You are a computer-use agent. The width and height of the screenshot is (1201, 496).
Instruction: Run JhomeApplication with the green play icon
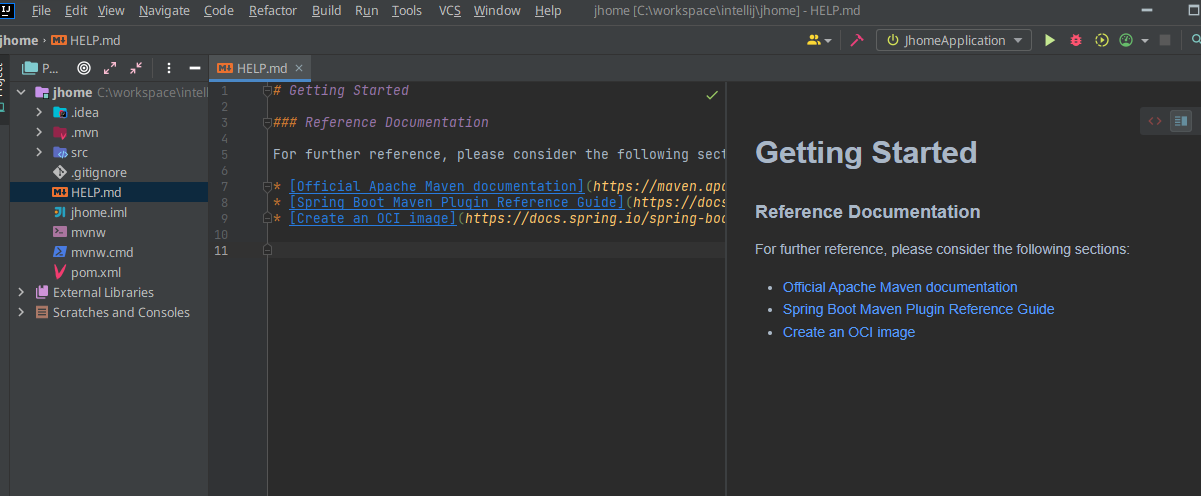(x=1049, y=40)
